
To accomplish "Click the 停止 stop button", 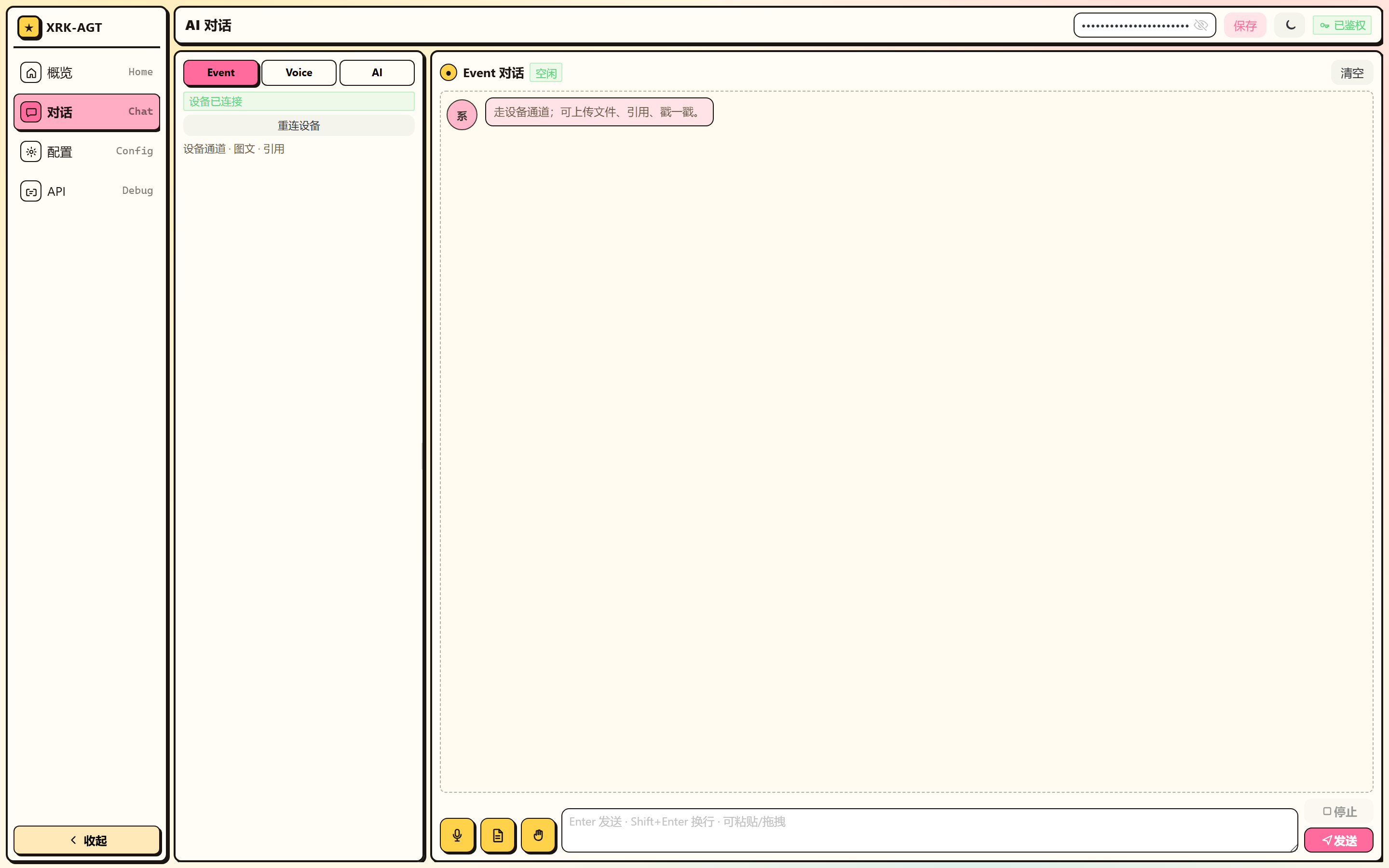I will coord(1339,812).
